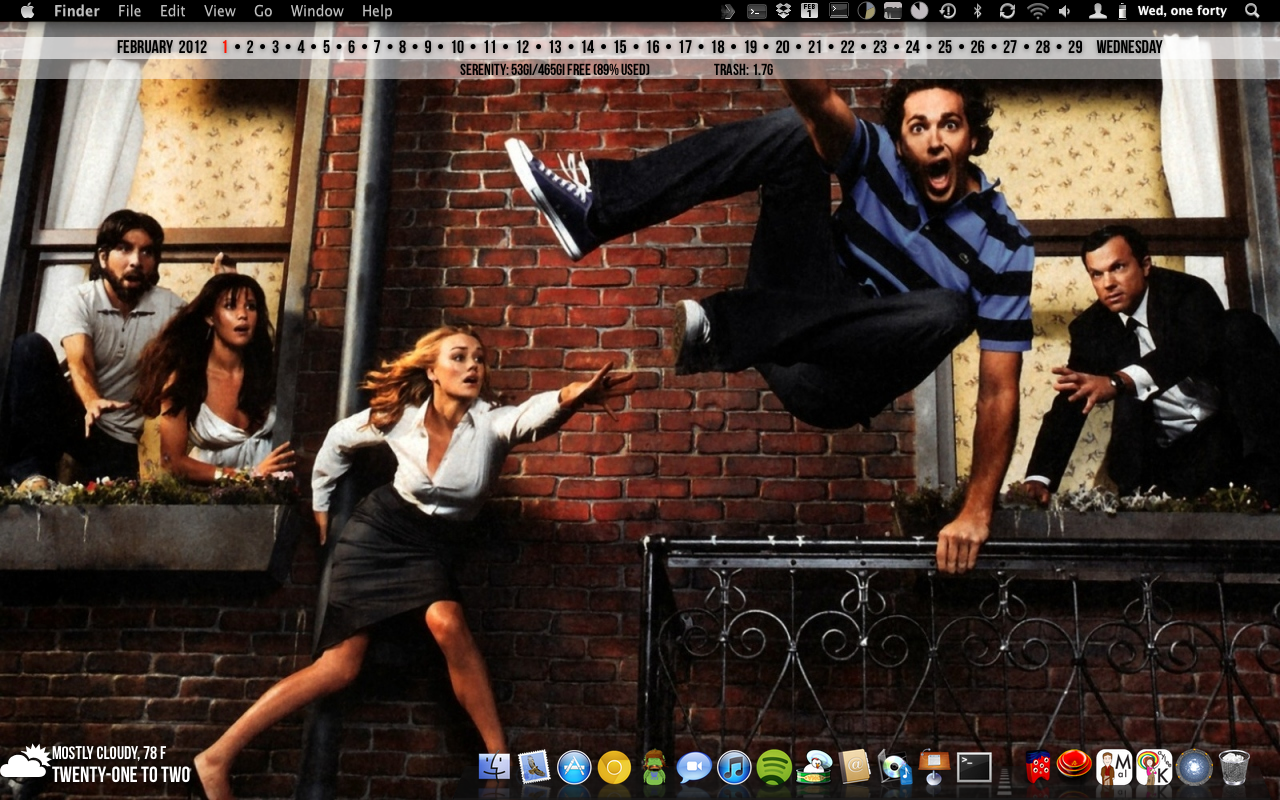Screen dimensions: 1280x800
Task: Open the View menu
Action: tap(219, 11)
